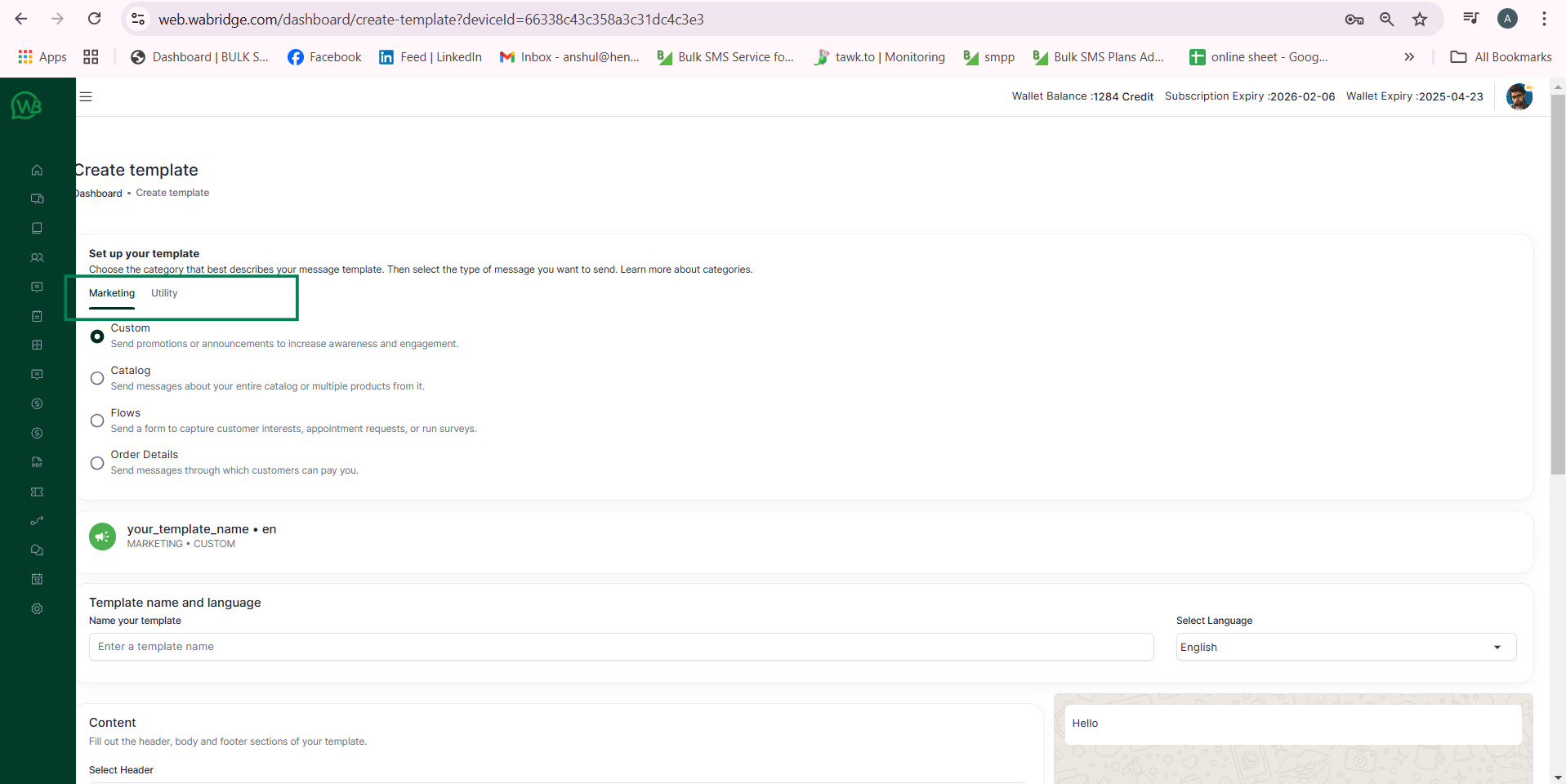The height and width of the screenshot is (784, 1566).
Task: Click the Dashboard breadcrumb link
Action: 99,194
